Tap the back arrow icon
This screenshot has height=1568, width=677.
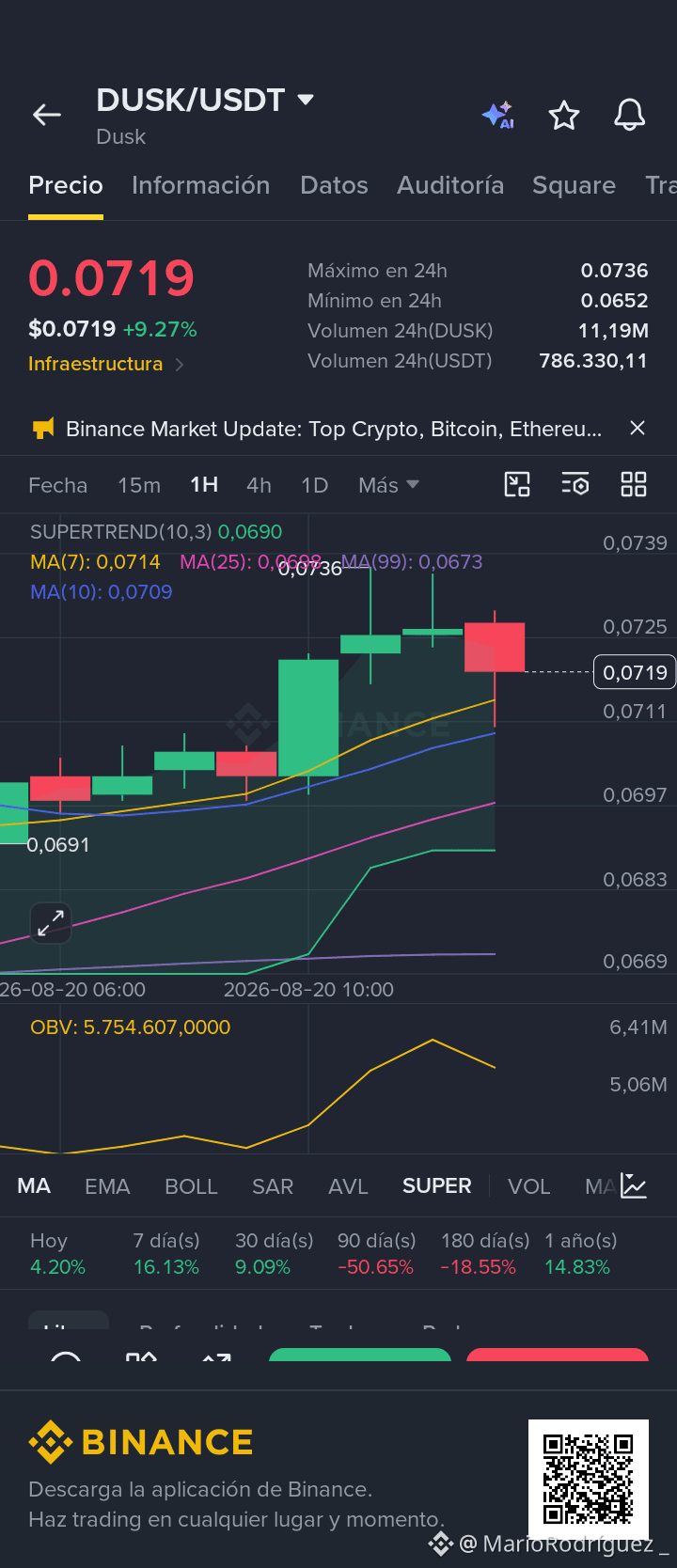pyautogui.click(x=47, y=115)
